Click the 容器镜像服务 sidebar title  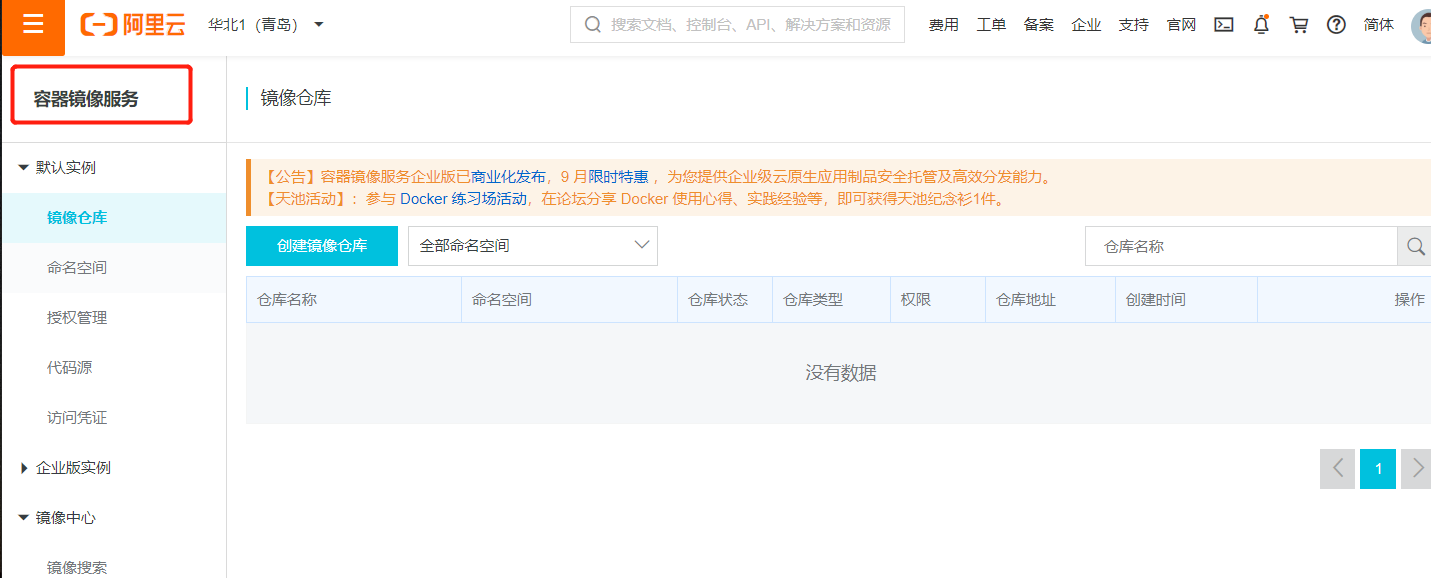[86, 99]
